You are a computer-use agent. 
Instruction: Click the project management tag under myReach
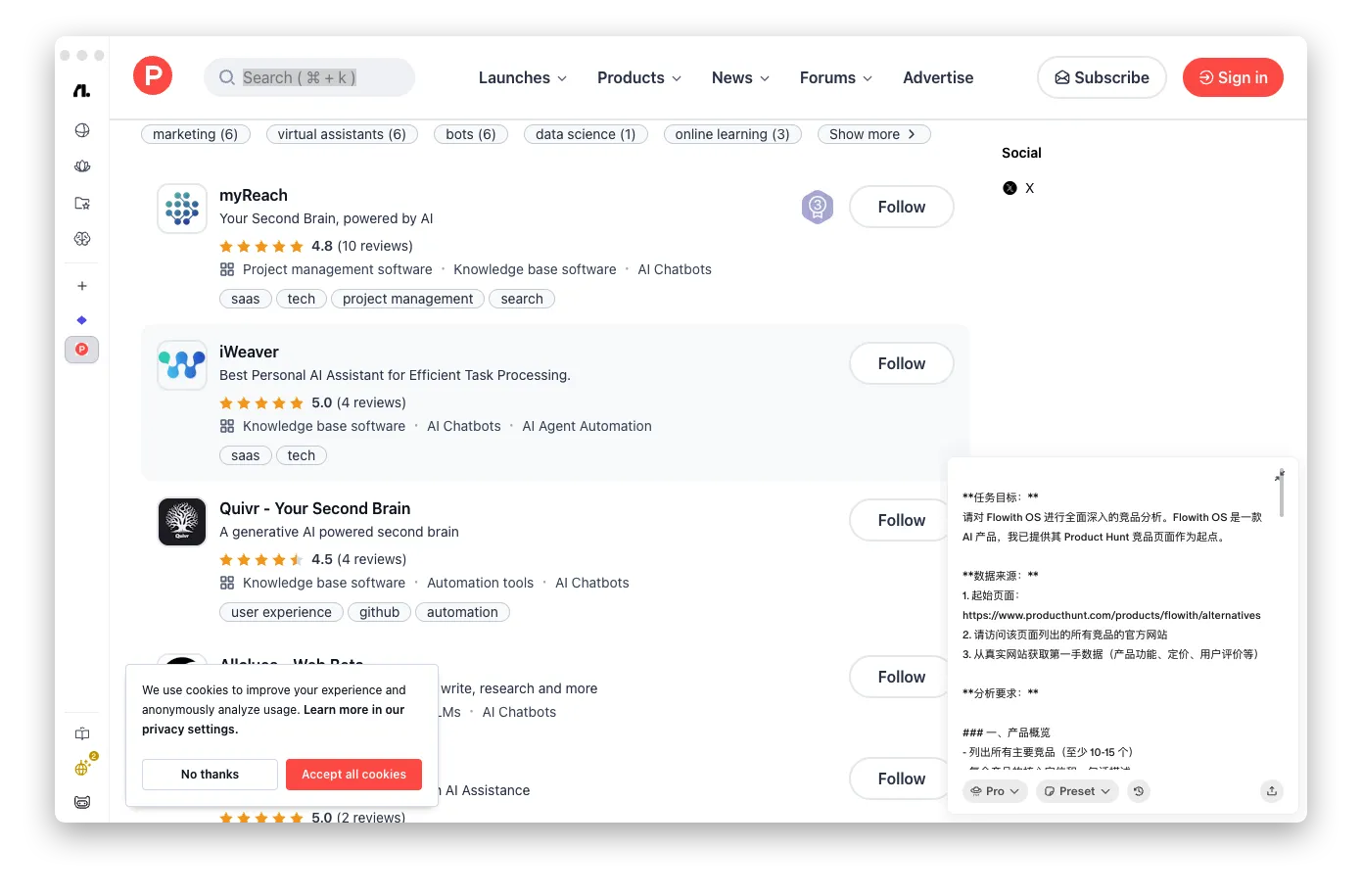click(407, 299)
